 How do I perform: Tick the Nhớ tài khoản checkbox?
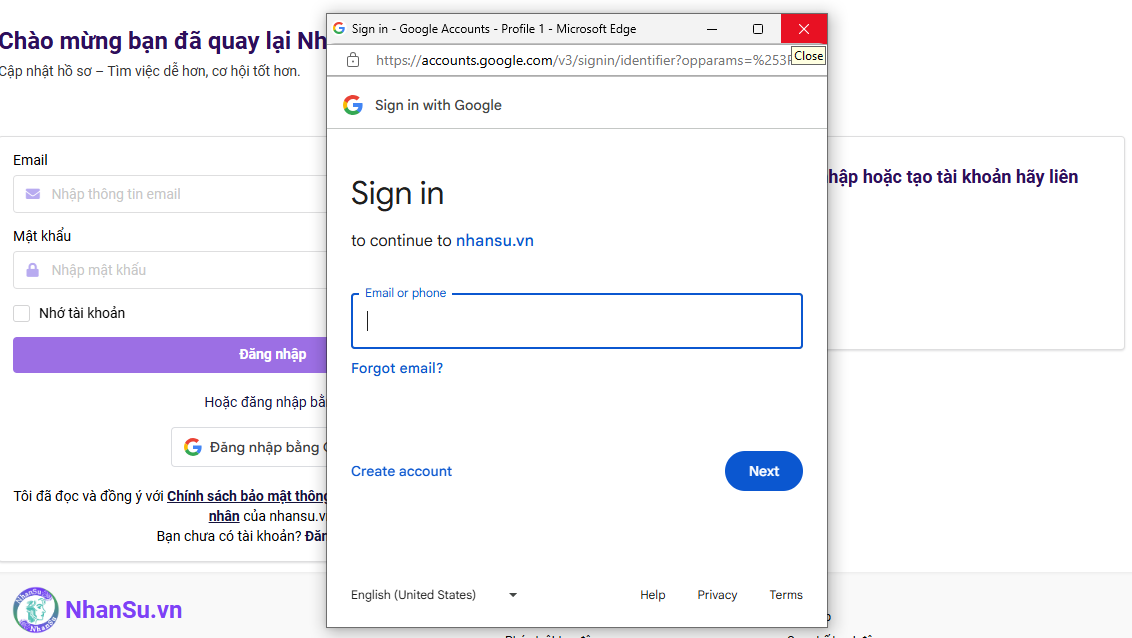tap(22, 313)
